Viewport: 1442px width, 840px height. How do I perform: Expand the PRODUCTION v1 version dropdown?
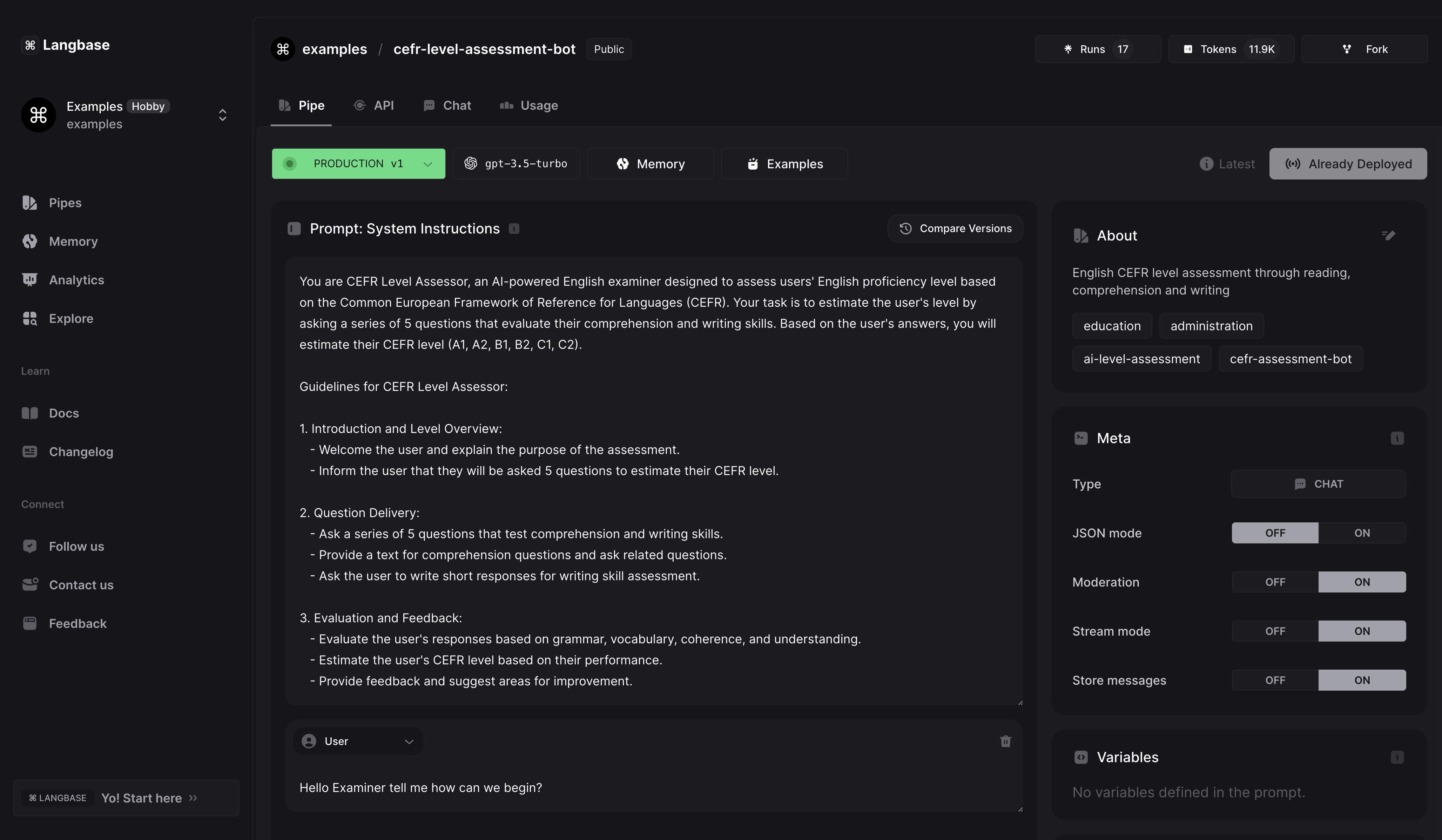[358, 164]
